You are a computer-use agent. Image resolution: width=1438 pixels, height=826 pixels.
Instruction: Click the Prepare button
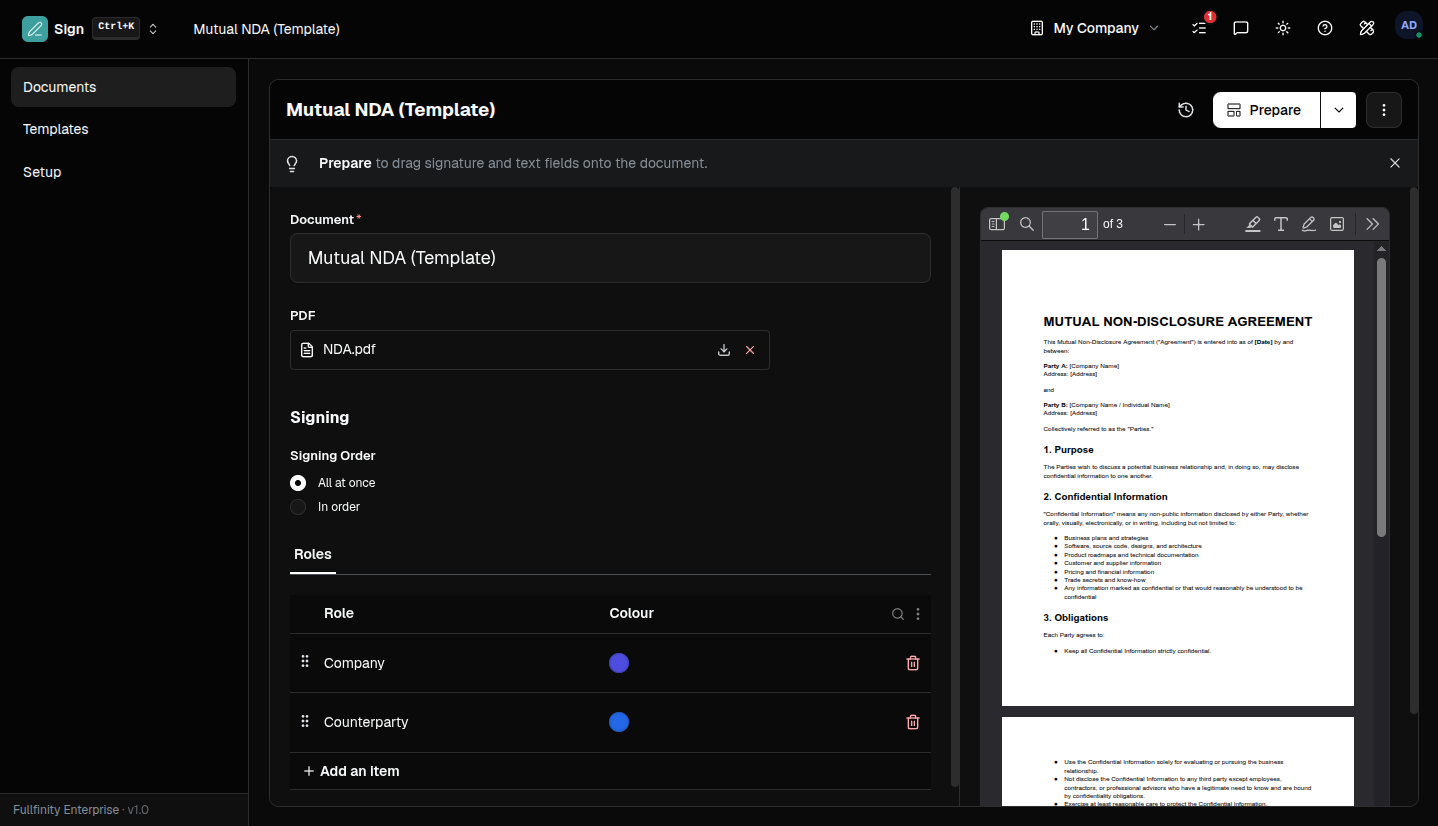(1266, 110)
